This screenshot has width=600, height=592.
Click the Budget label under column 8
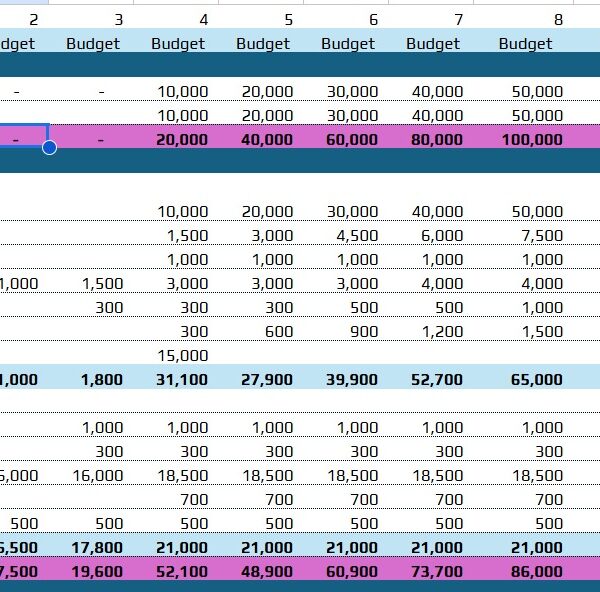click(x=525, y=44)
